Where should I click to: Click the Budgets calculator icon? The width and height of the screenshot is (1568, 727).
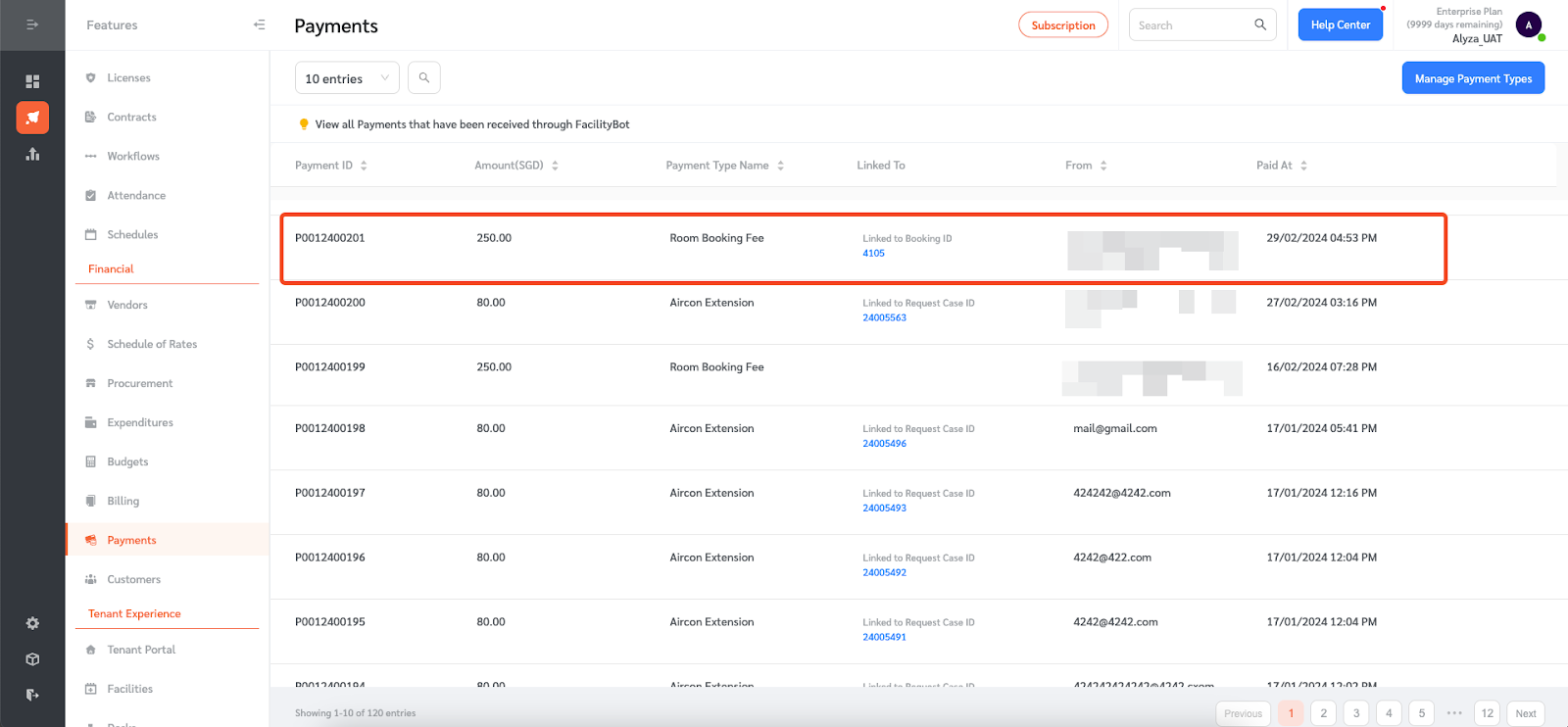pyautogui.click(x=91, y=461)
